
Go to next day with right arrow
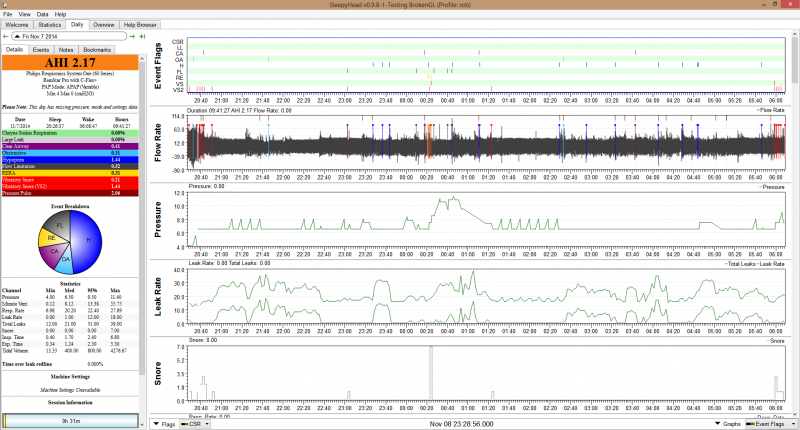coord(133,36)
